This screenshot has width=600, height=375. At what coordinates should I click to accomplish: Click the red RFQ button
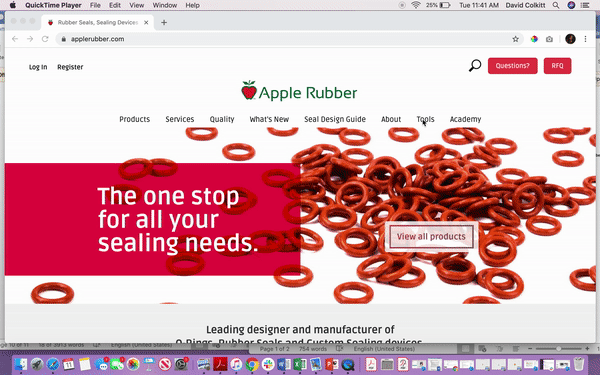click(557, 66)
